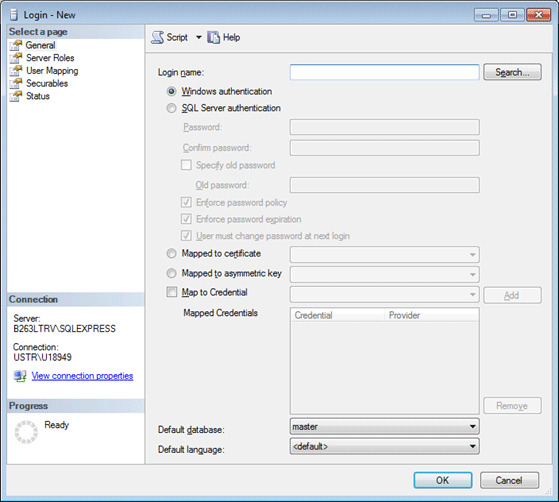Confirm with the OK button
Image resolution: width=559 pixels, height=502 pixels.
[443, 480]
